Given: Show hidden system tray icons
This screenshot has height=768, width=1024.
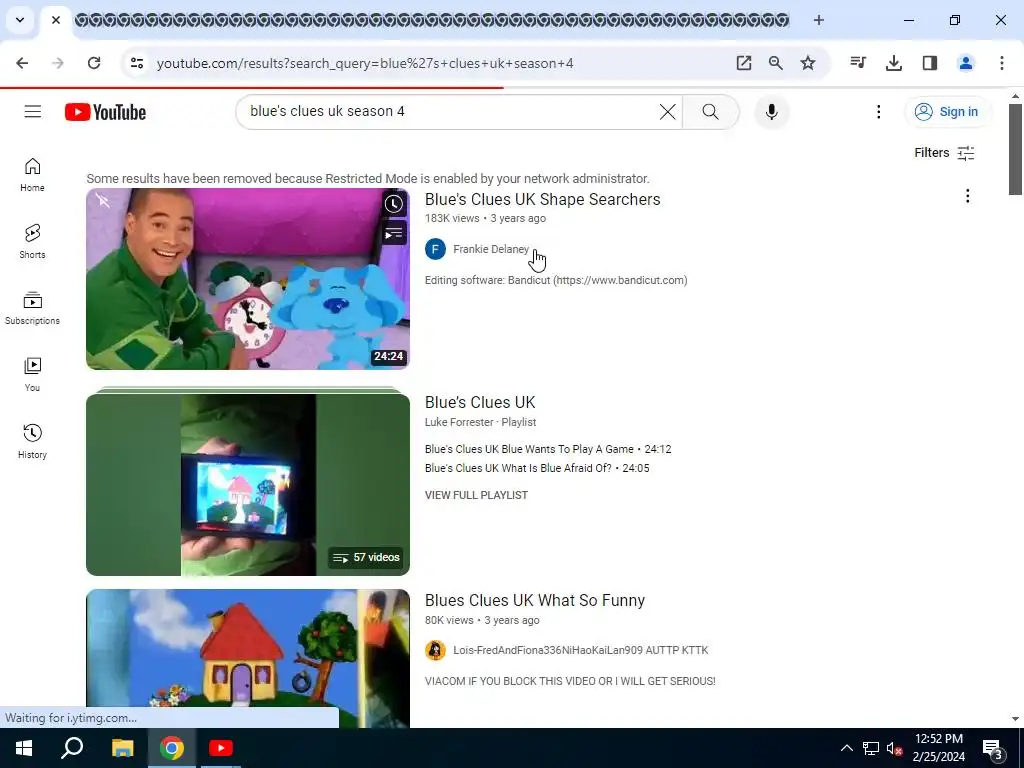Looking at the screenshot, I should pos(846,748).
